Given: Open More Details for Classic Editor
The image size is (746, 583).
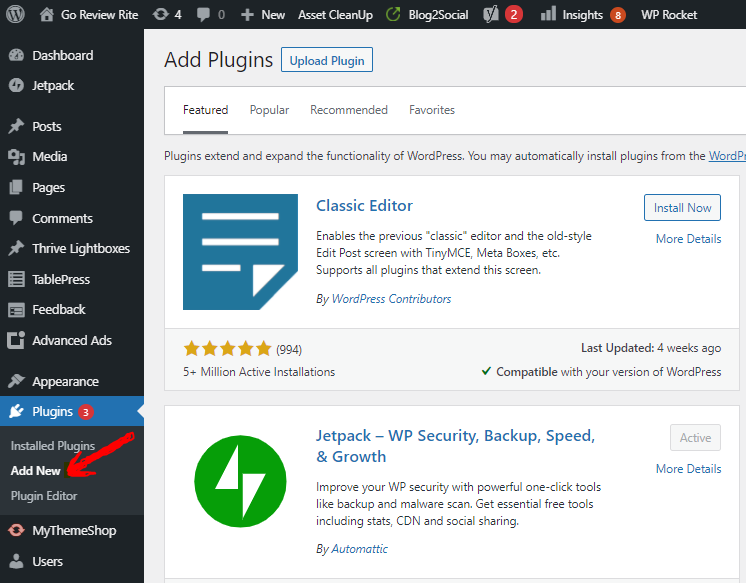Looking at the screenshot, I should point(688,238).
